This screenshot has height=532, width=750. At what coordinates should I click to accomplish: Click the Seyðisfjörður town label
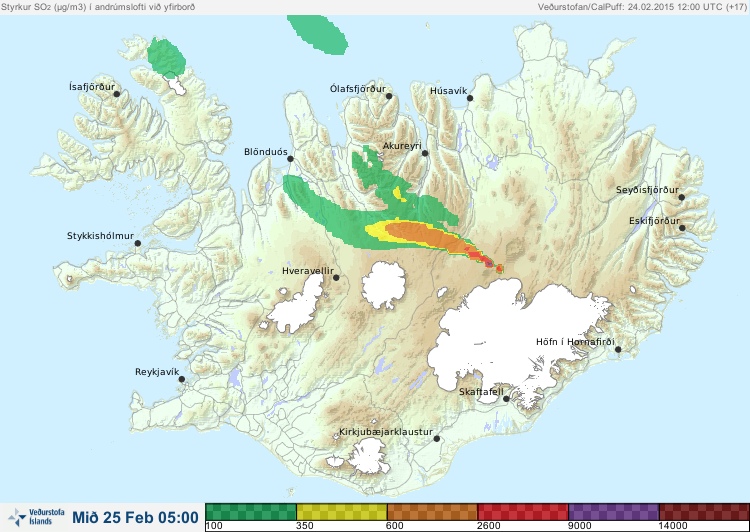(647, 190)
